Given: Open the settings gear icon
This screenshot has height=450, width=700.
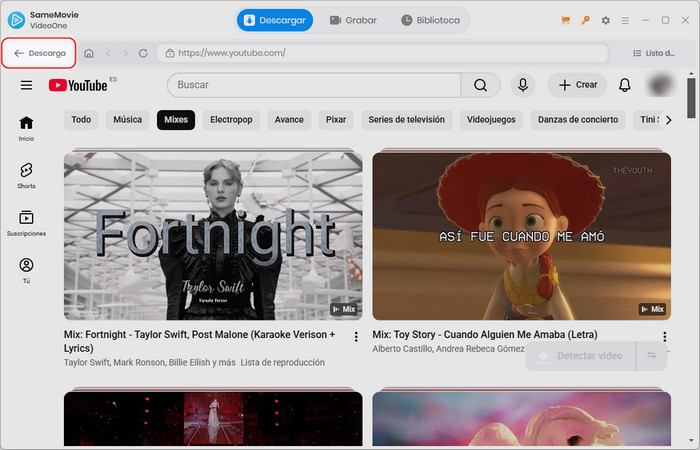Looking at the screenshot, I should tap(605, 20).
